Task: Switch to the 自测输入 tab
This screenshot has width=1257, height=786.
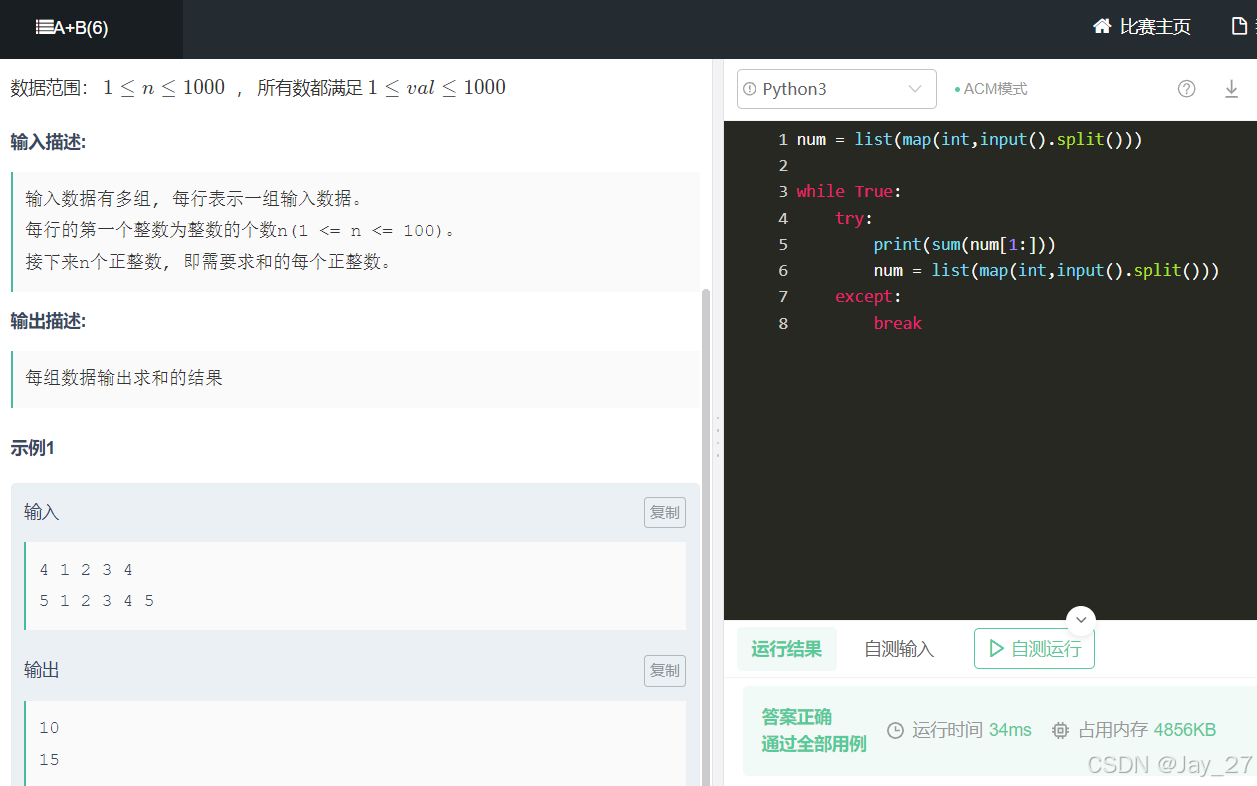Action: (899, 649)
